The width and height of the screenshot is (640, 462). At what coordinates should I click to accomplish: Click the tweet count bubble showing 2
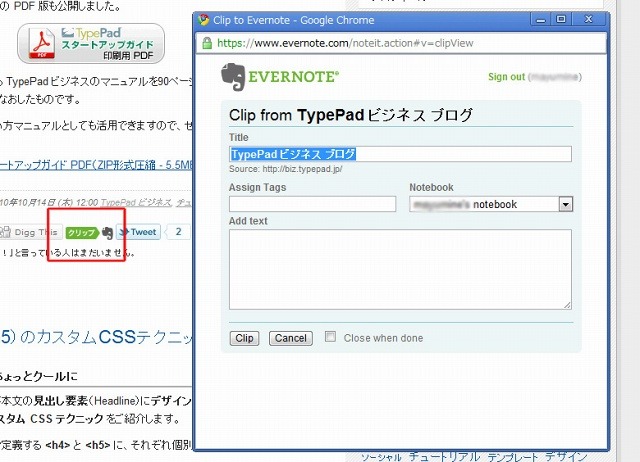(178, 232)
